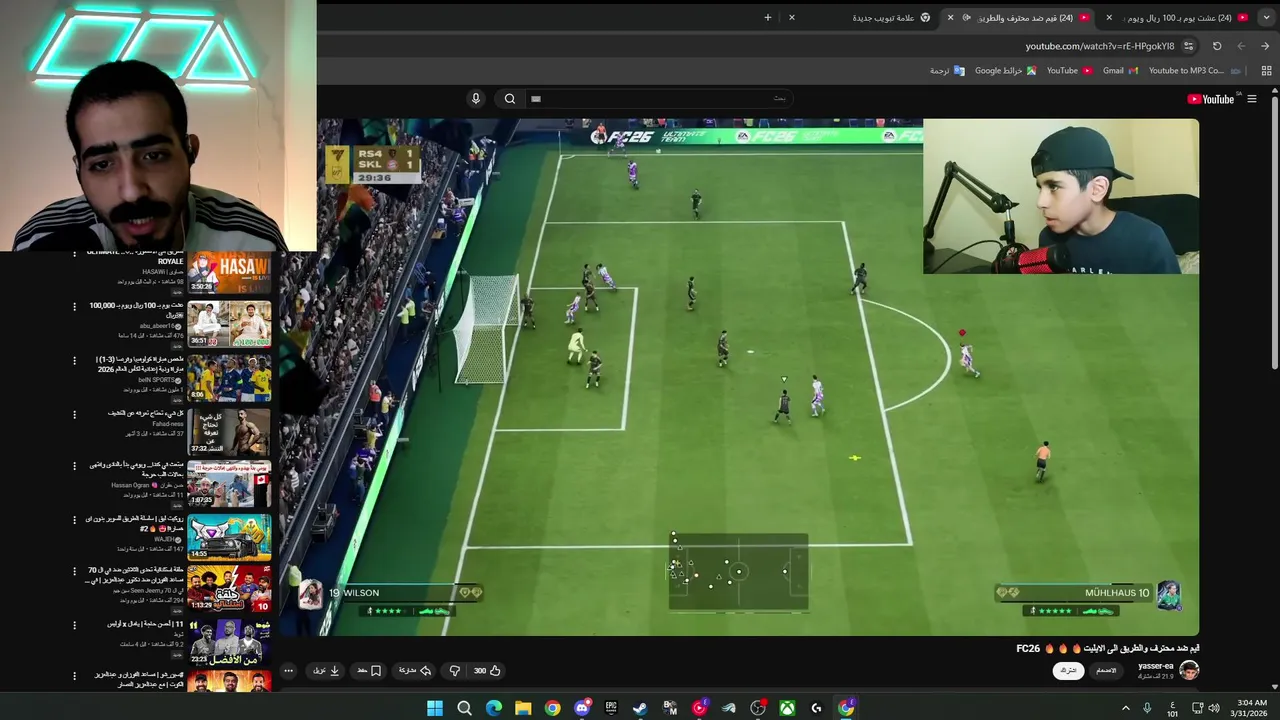Open the YouTube guide hamburger menu

pos(1251,99)
